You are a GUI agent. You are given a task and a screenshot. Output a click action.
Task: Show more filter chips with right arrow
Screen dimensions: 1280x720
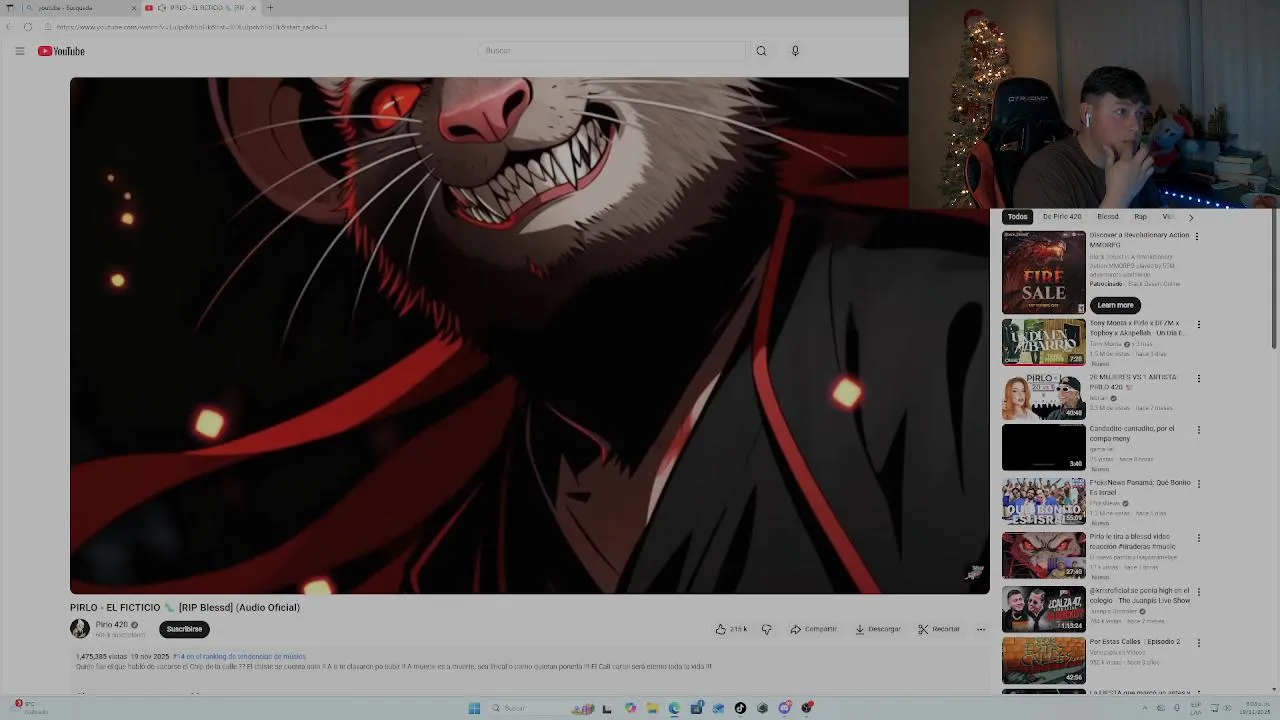1190,217
